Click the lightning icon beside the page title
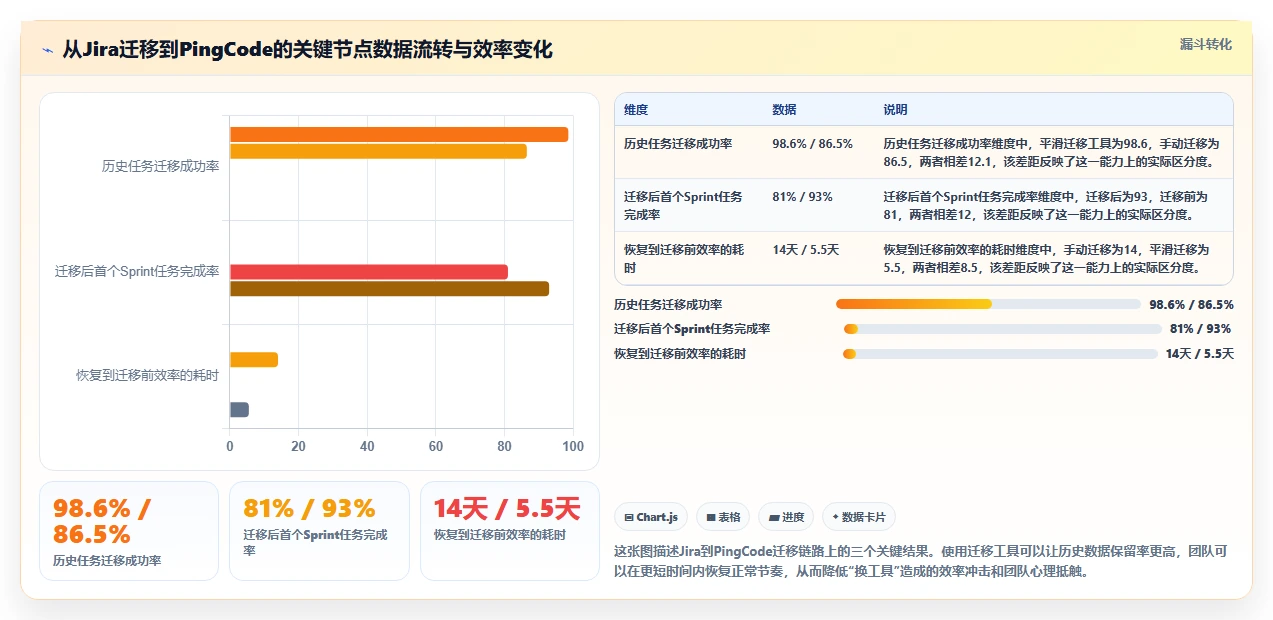1273x620 pixels. [x=48, y=50]
